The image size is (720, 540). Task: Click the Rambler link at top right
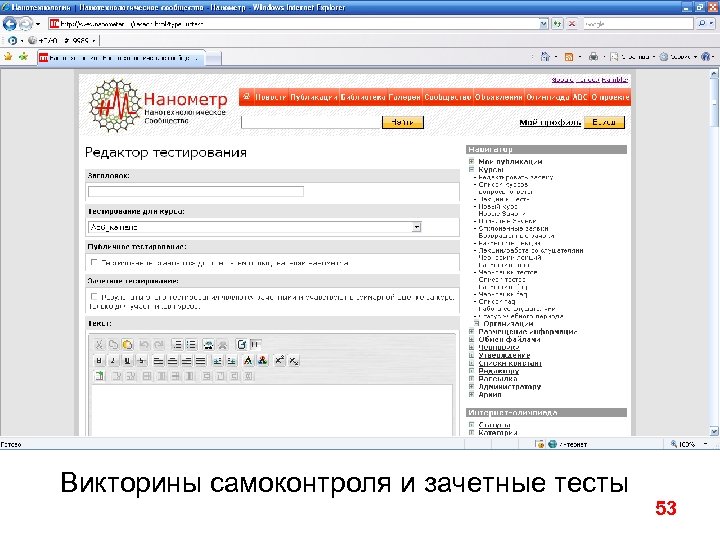click(x=614, y=80)
